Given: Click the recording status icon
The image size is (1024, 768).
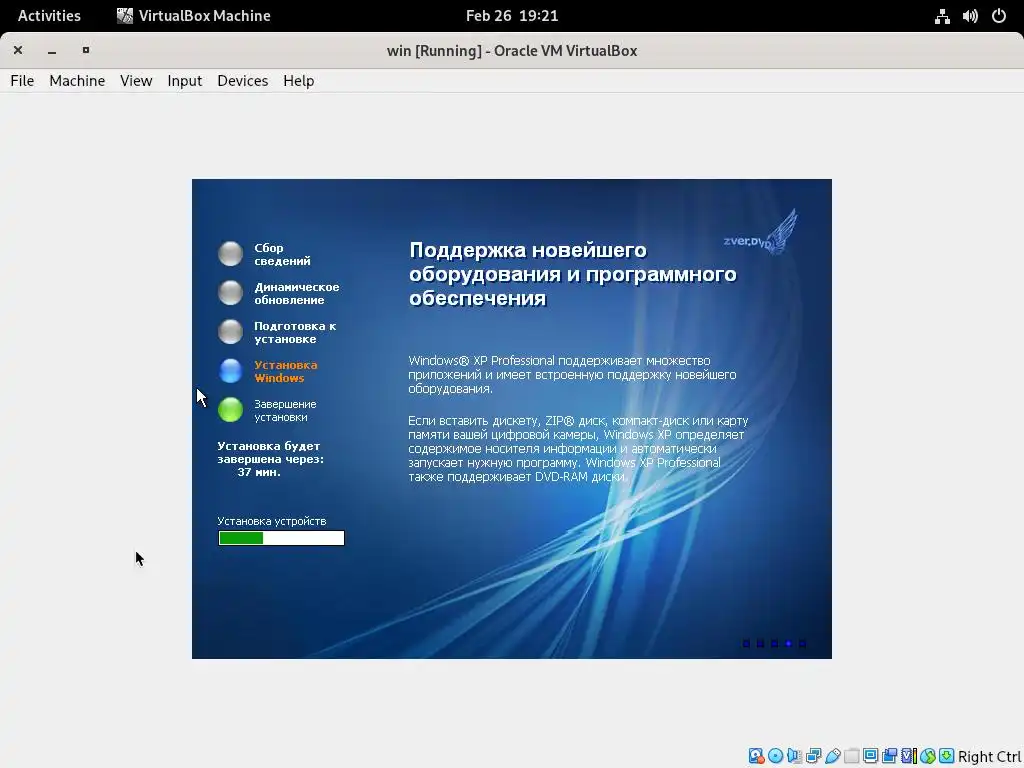Looking at the screenshot, I should [x=889, y=756].
